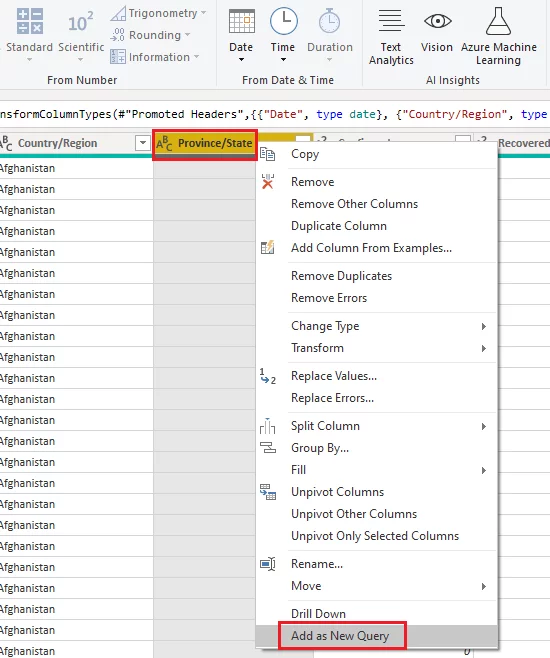Image resolution: width=550 pixels, height=658 pixels.
Task: Click the Duration stopwatch icon
Action: pyautogui.click(x=329, y=21)
